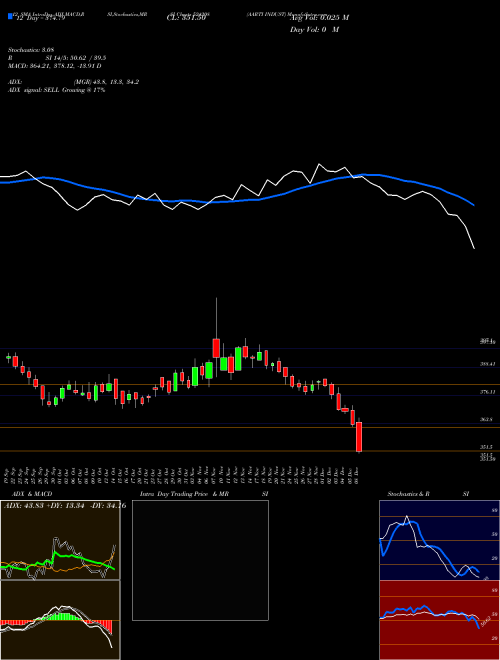Image resolution: width=500 pixels, height=660 pixels.
Task: Open the red-background RSI chart panel
Action: point(439,620)
